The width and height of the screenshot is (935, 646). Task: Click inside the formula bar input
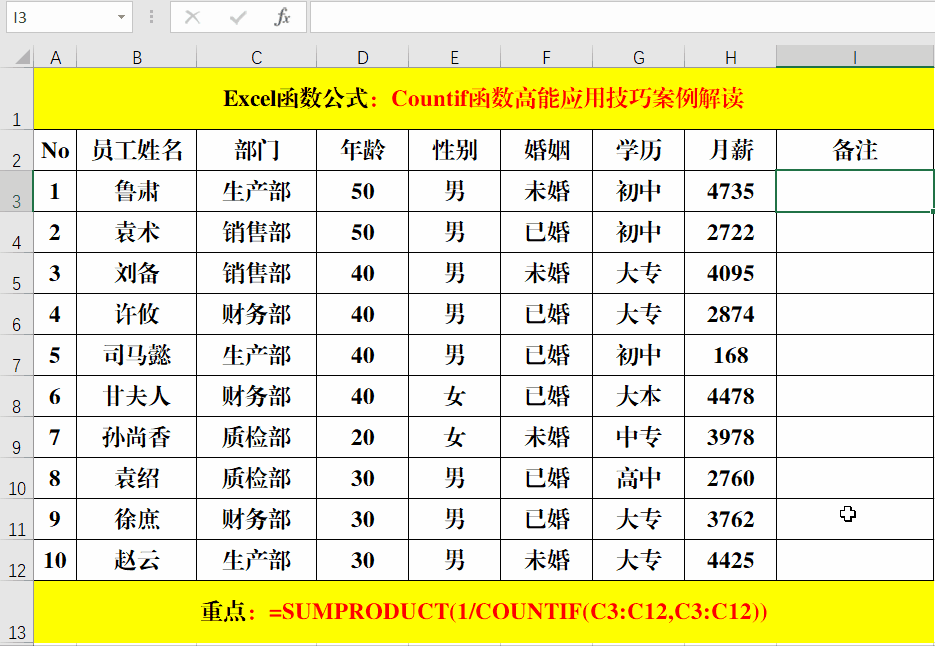click(x=622, y=17)
